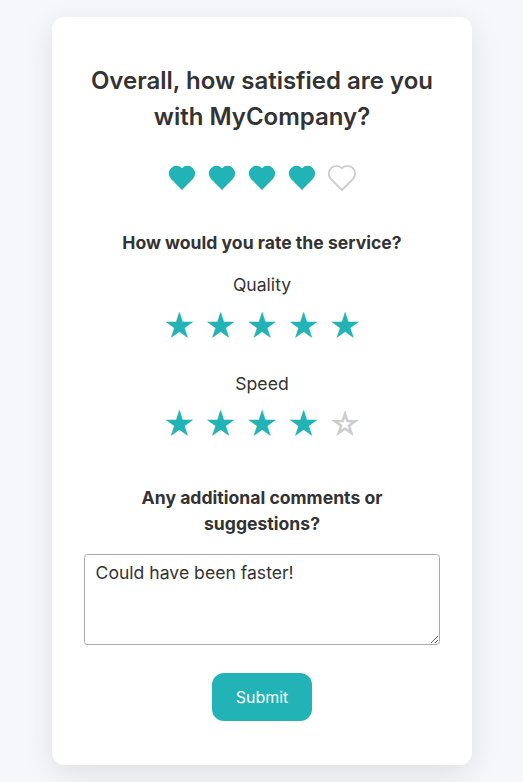Focus the additional comments text area
Viewport: 523px width, 782px height.
point(262,599)
